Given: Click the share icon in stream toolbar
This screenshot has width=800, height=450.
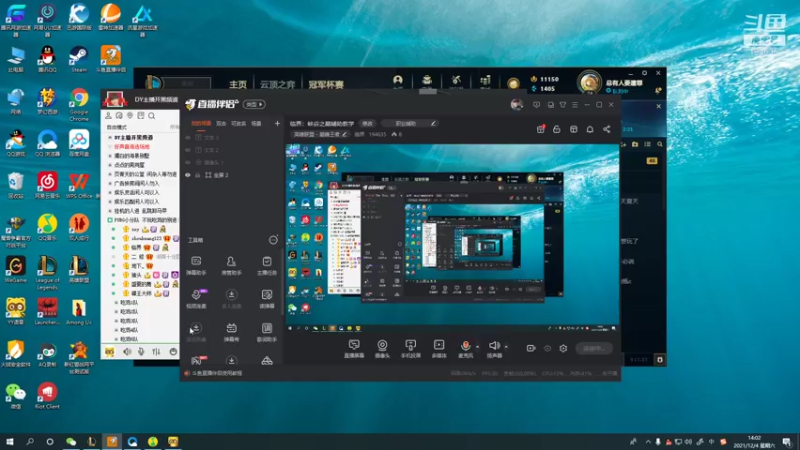Looking at the screenshot, I should pyautogui.click(x=607, y=130).
